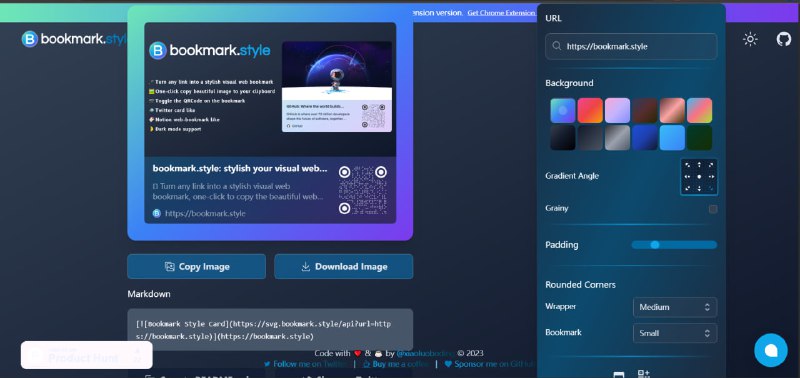Pick the sky blue background swatch
Viewport: 800px width, 378px height.
coord(672,138)
